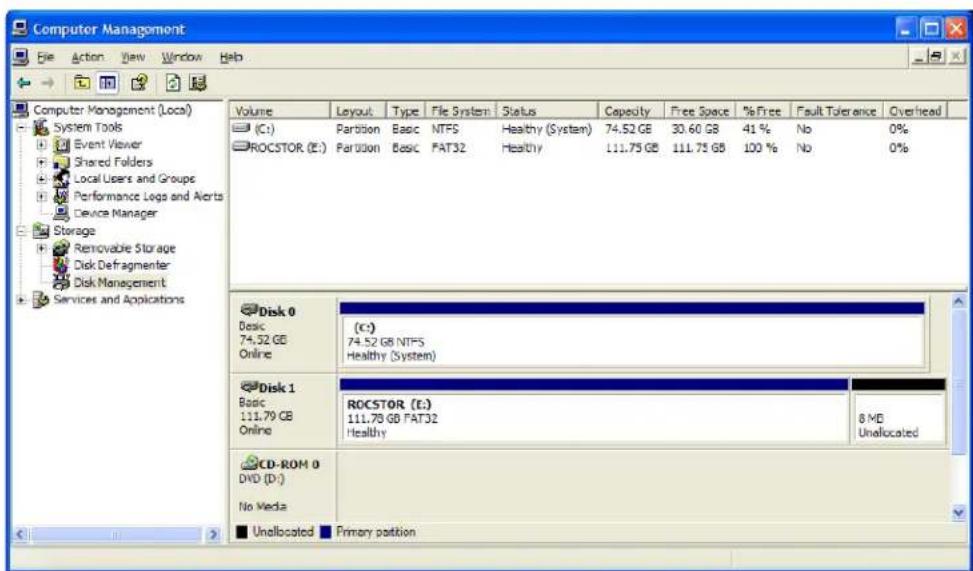
Task: Select the ROCSTOR (E:) FAT32 partition block
Action: pos(593,411)
